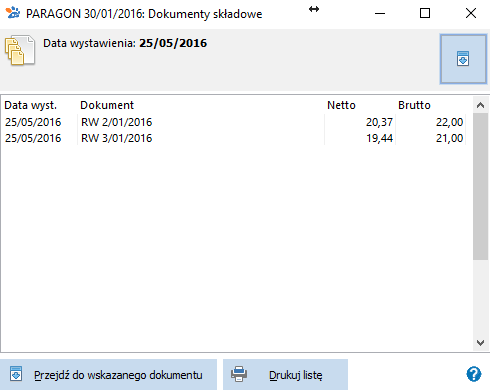490x391 pixels.
Task: Click Przejdź do wskazanego dokumentu button
Action: [108, 375]
